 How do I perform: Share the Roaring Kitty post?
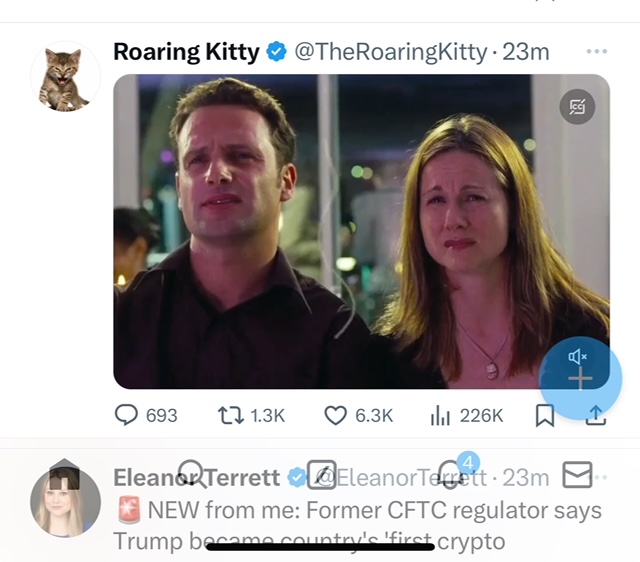(596, 415)
